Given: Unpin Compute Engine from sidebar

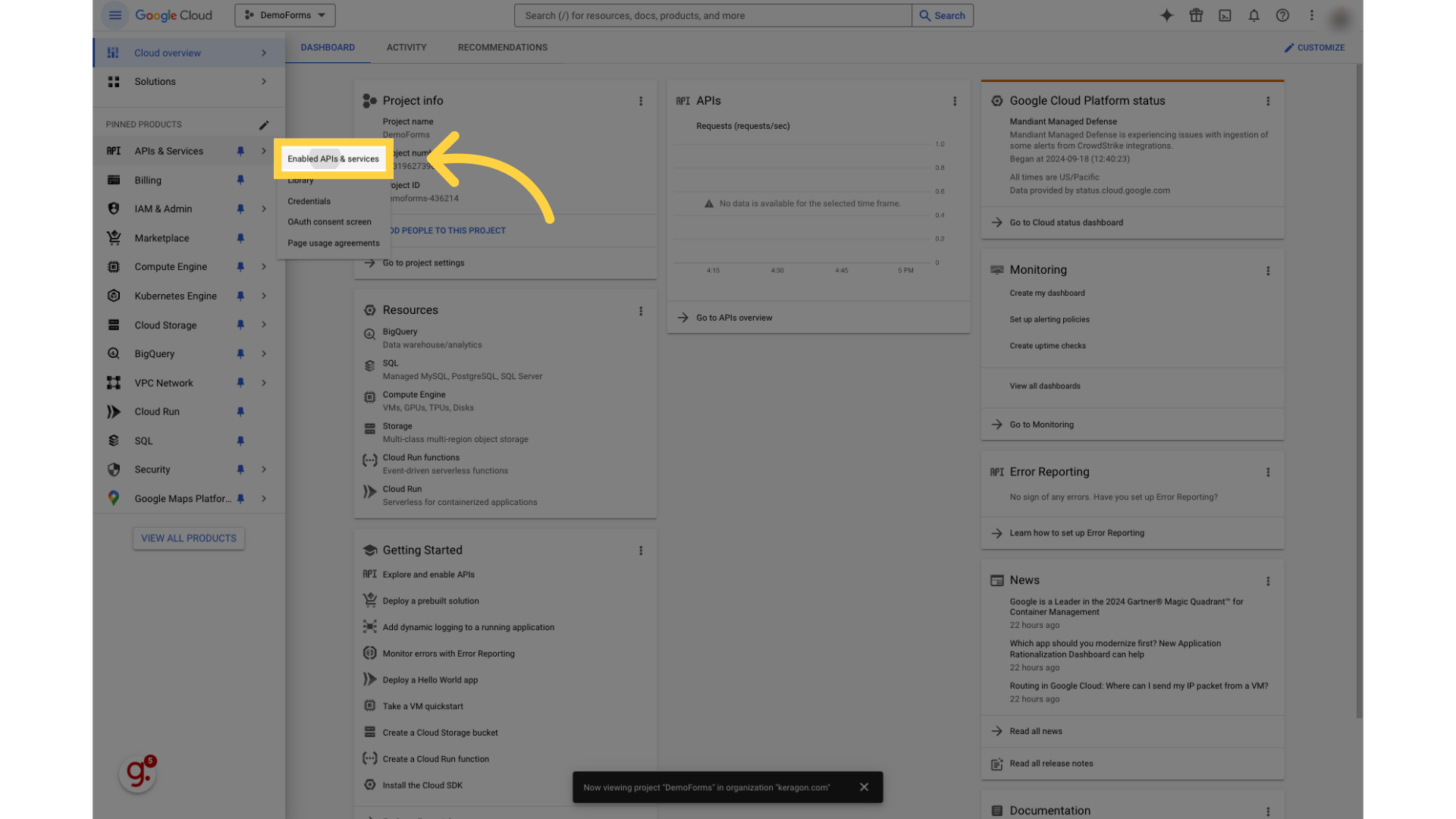Looking at the screenshot, I should 240,267.
